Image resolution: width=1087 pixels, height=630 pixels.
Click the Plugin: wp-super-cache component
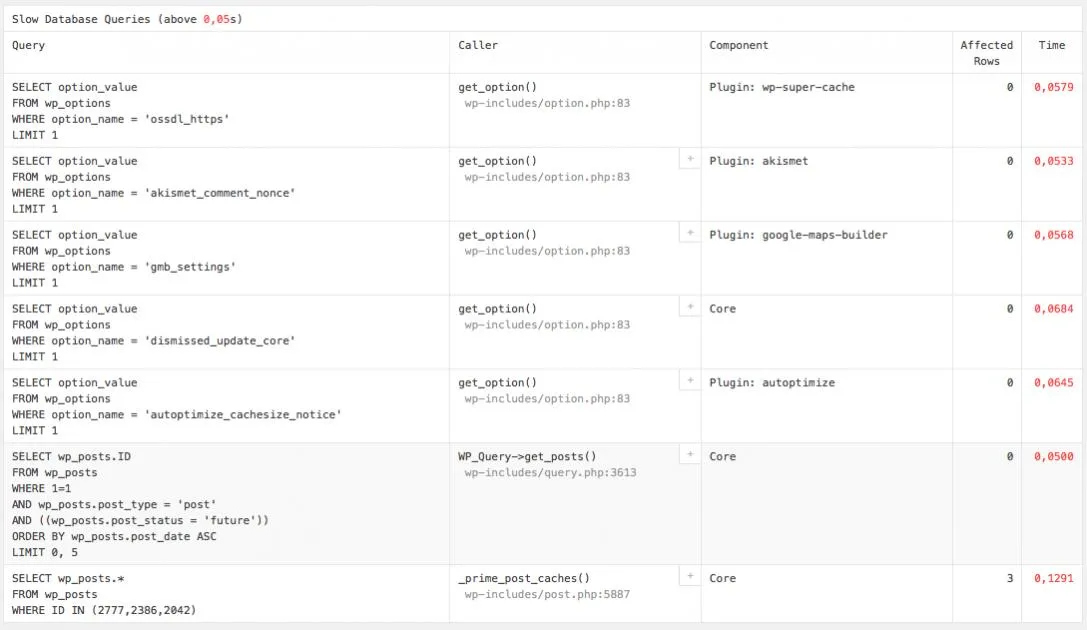tap(781, 87)
